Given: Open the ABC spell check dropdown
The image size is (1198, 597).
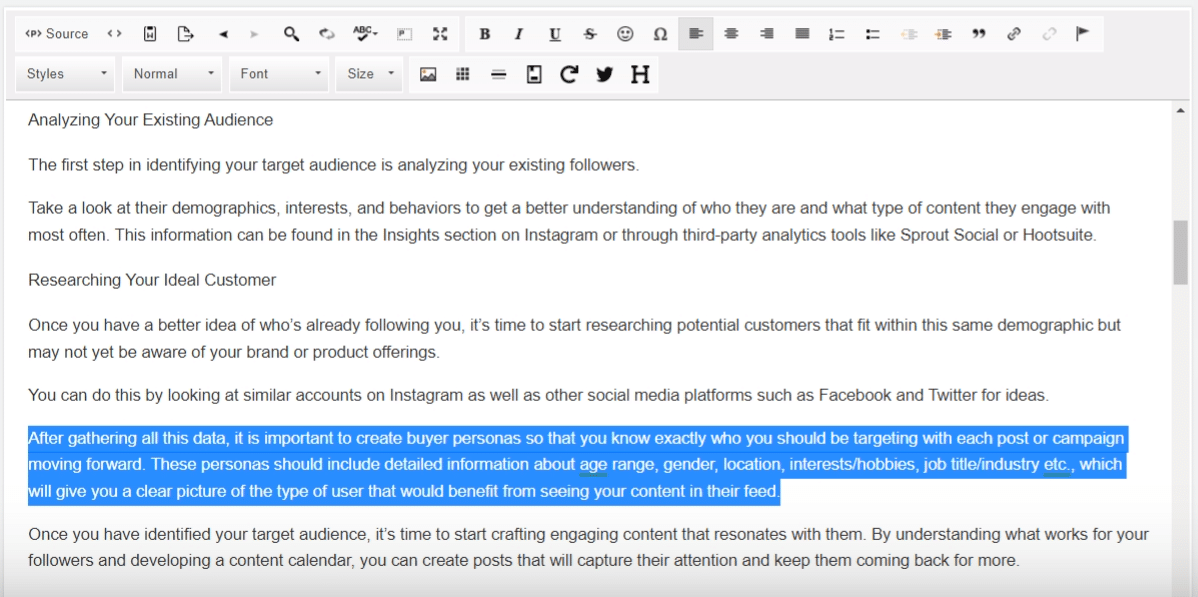Looking at the screenshot, I should pos(365,34).
